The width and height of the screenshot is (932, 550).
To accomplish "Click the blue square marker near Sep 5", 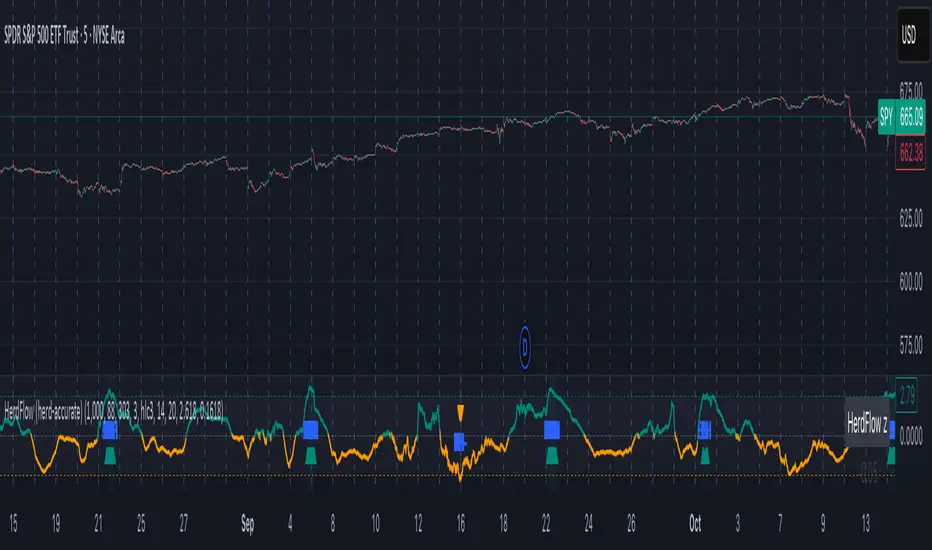I will [x=311, y=430].
